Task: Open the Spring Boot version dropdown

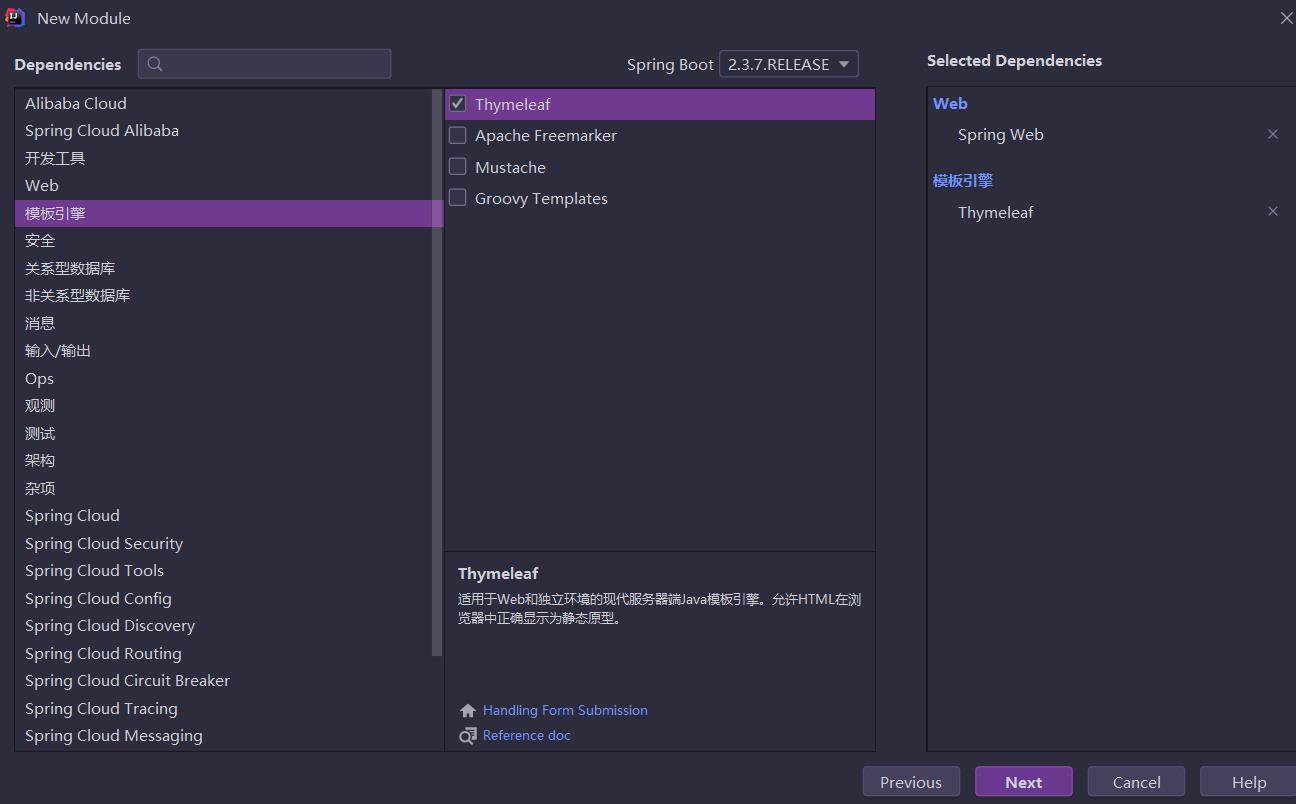Action: (788, 64)
